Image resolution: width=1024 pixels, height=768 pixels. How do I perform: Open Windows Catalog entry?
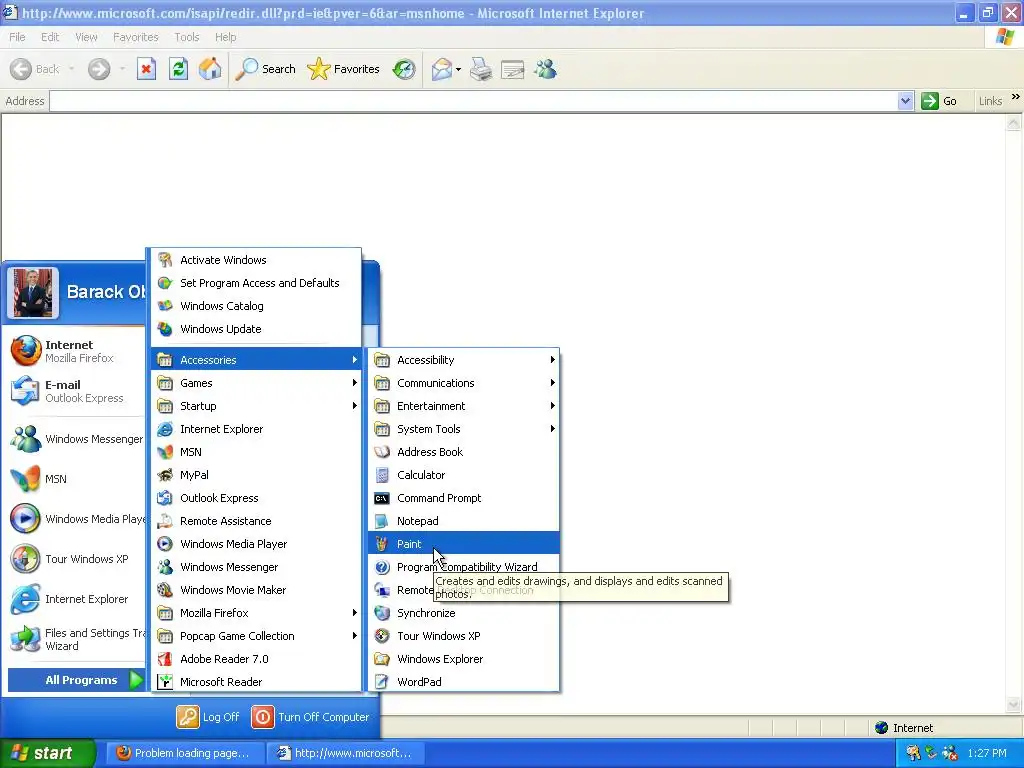point(256,306)
